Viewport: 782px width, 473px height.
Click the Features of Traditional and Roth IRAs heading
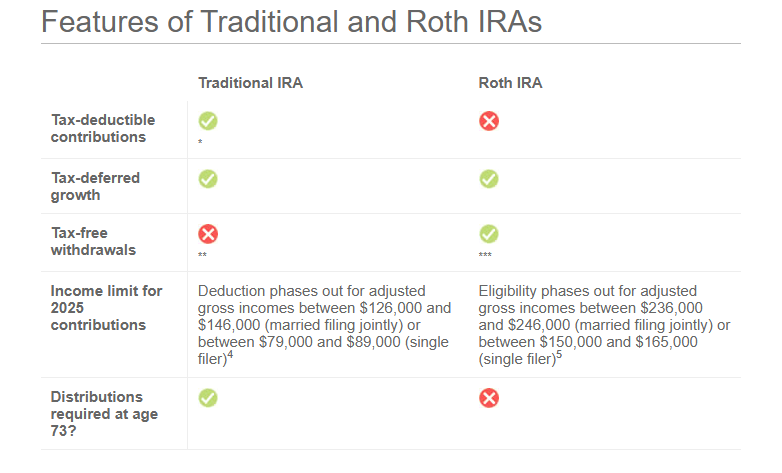[291, 22]
